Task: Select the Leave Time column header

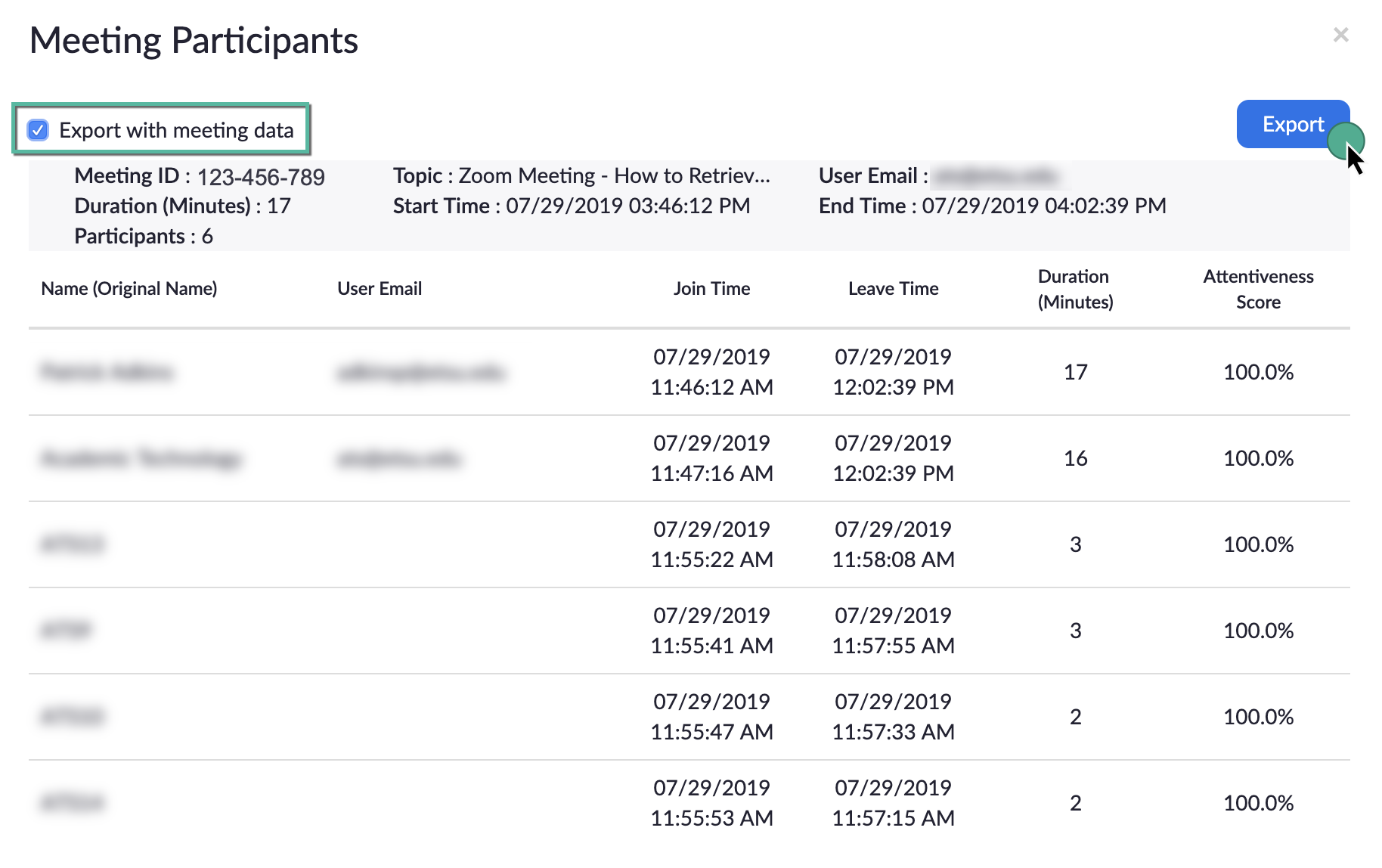Action: (x=893, y=289)
